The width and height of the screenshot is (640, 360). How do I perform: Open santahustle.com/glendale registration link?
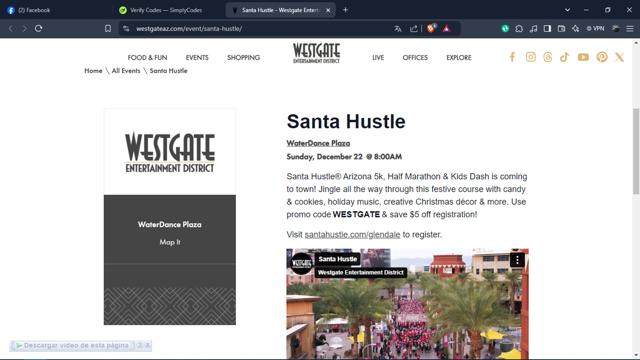click(352, 235)
